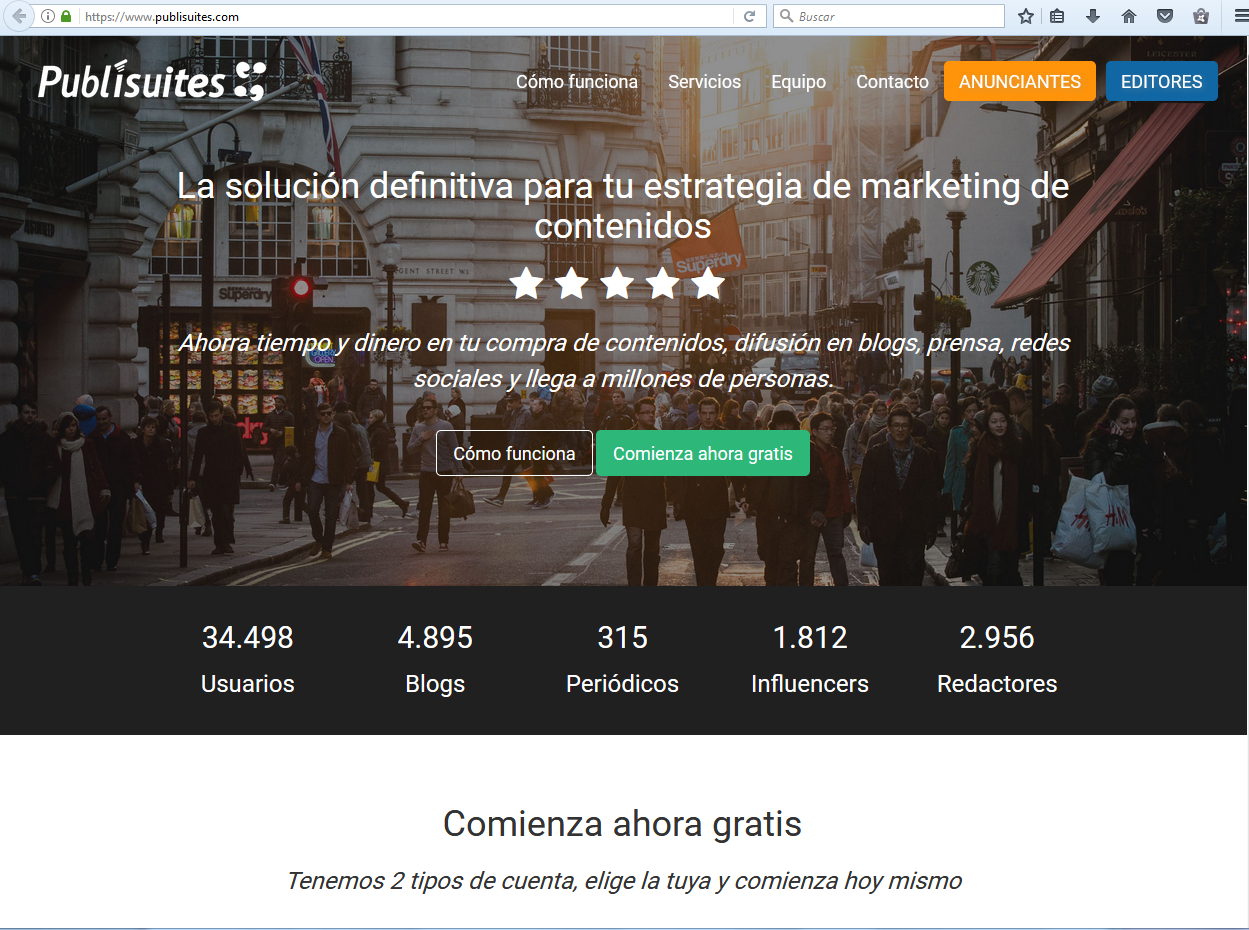Click the green padlock security icon

66,16
